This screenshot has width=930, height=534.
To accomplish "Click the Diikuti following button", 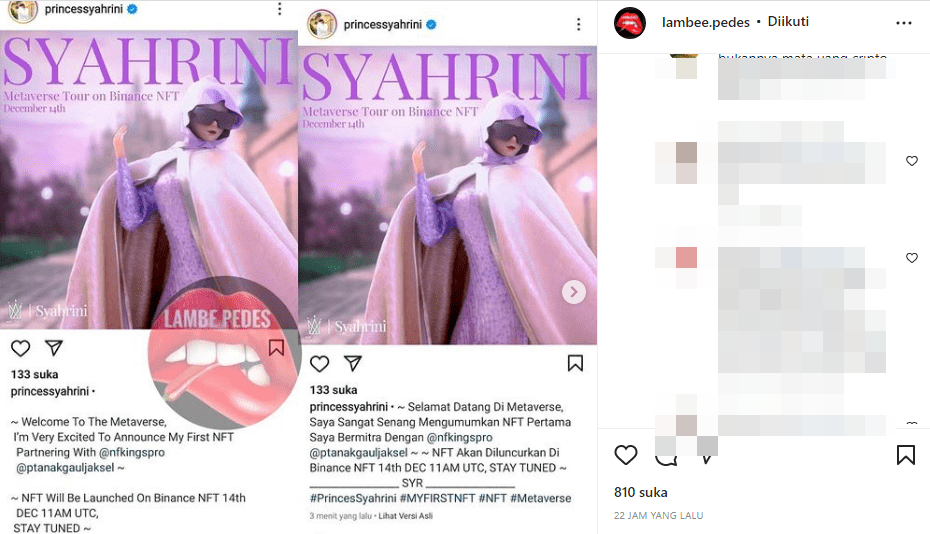I will pyautogui.click(x=788, y=22).
